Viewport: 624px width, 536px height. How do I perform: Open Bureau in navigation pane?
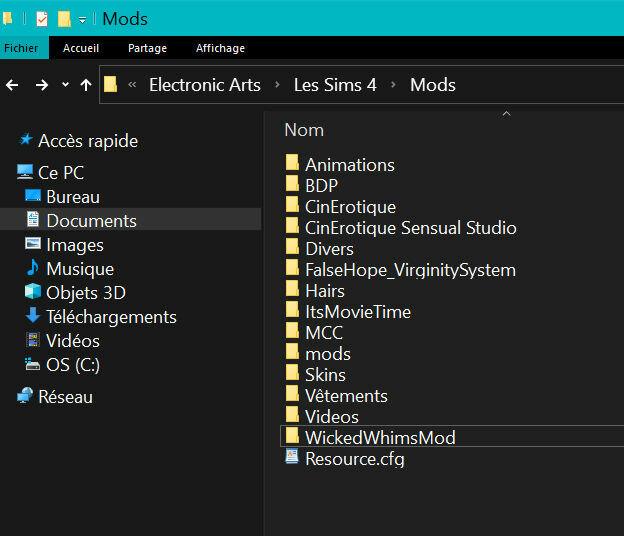[73, 197]
